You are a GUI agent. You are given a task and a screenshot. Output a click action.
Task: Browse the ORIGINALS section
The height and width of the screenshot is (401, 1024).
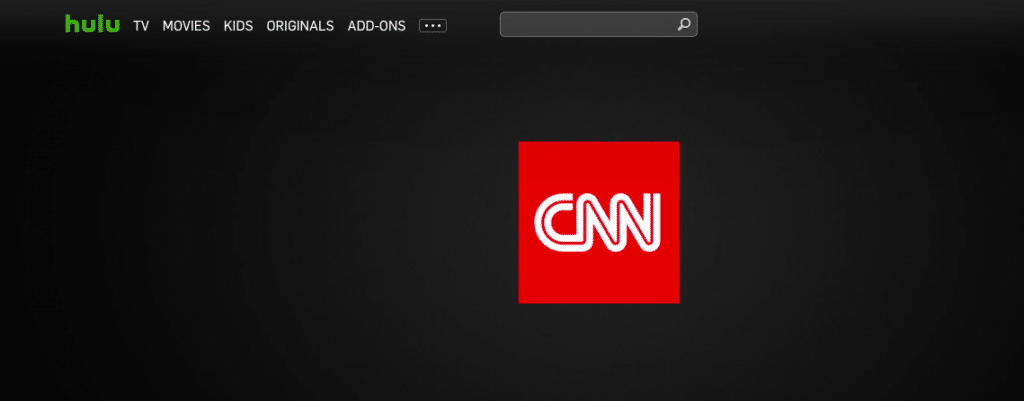tap(300, 26)
